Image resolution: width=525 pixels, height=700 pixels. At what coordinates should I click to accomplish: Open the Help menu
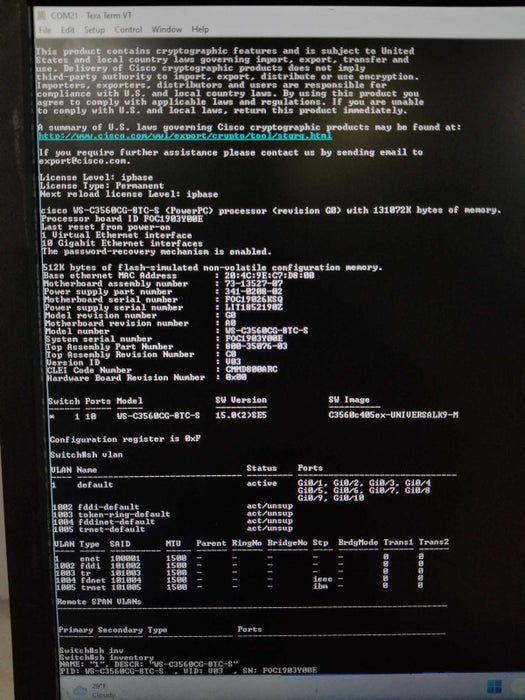[x=200, y=29]
